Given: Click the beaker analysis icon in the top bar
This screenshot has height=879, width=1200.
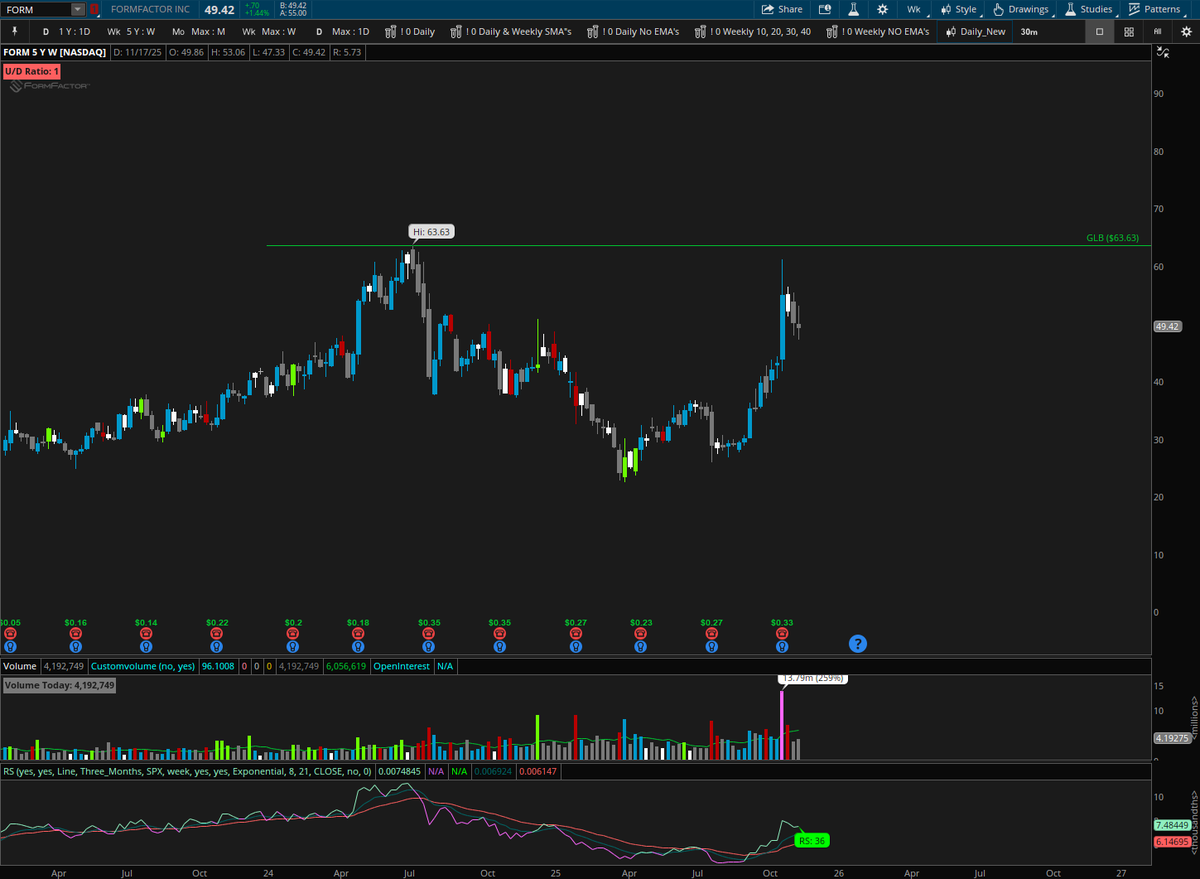Looking at the screenshot, I should 852,9.
